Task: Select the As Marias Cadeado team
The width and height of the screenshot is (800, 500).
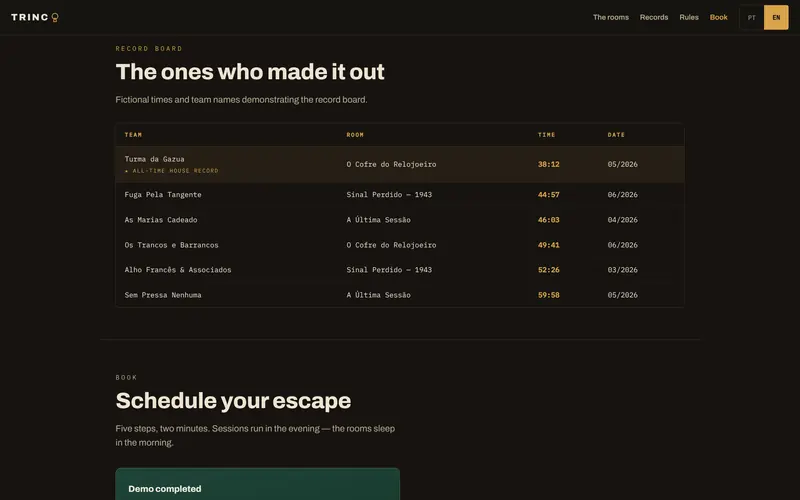Action: 161,220
